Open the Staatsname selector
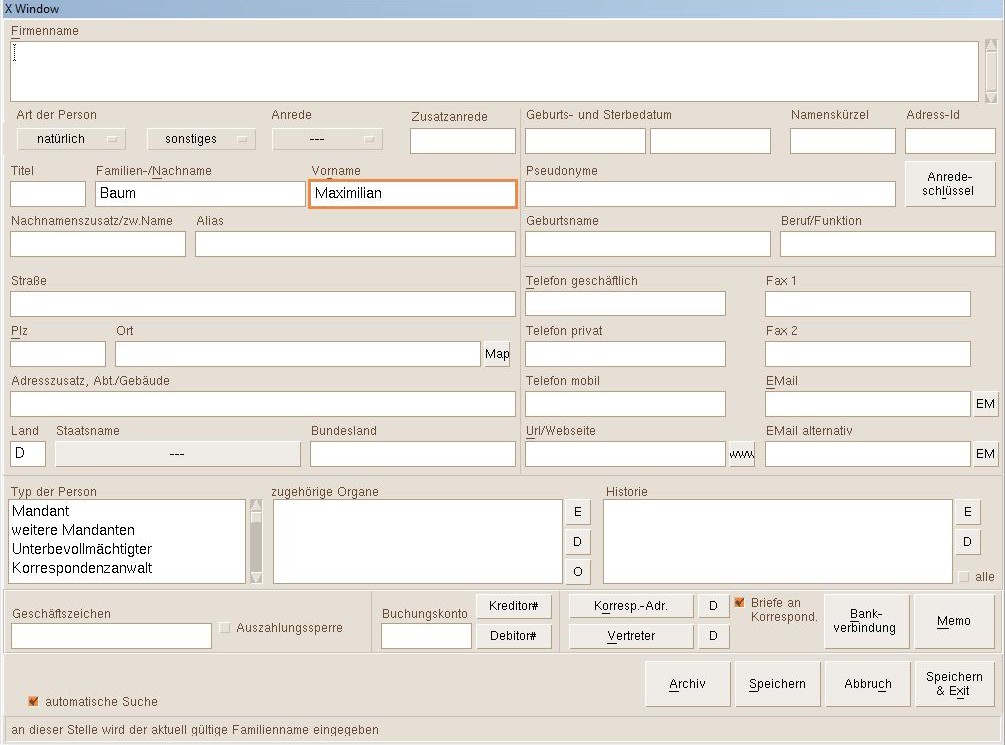 [178, 454]
